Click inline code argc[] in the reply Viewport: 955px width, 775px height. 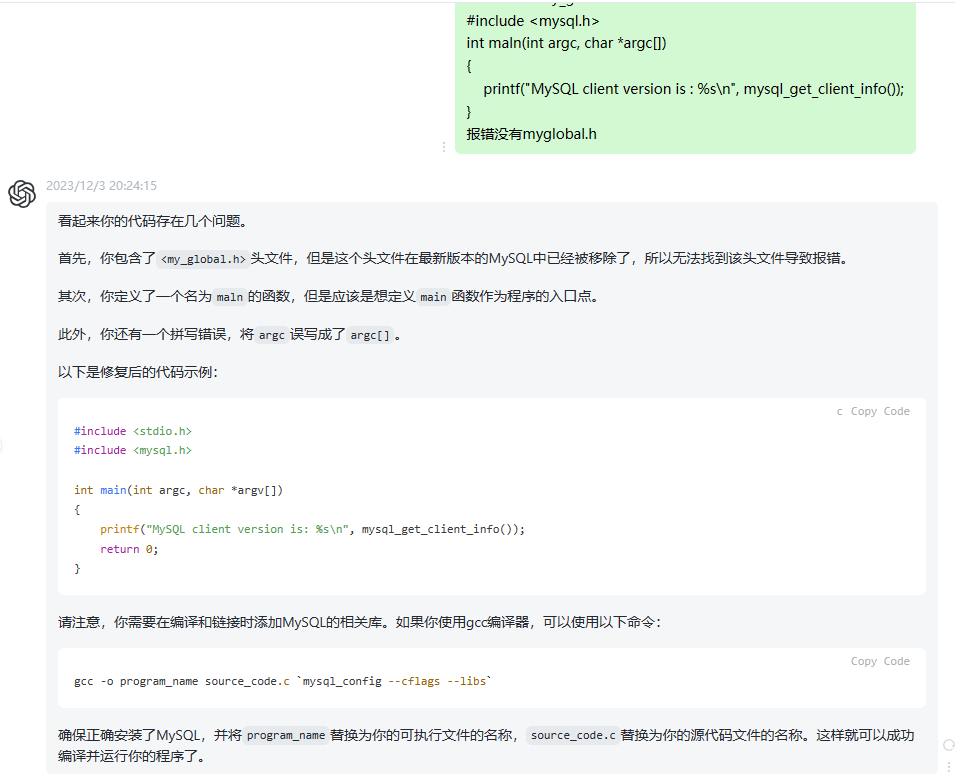pos(370,335)
